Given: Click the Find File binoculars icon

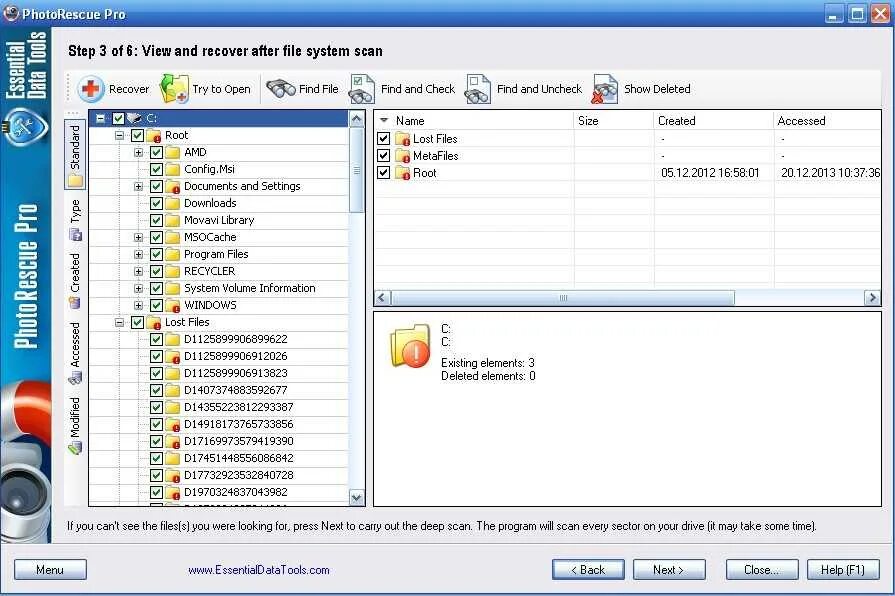Looking at the screenshot, I should (280, 89).
